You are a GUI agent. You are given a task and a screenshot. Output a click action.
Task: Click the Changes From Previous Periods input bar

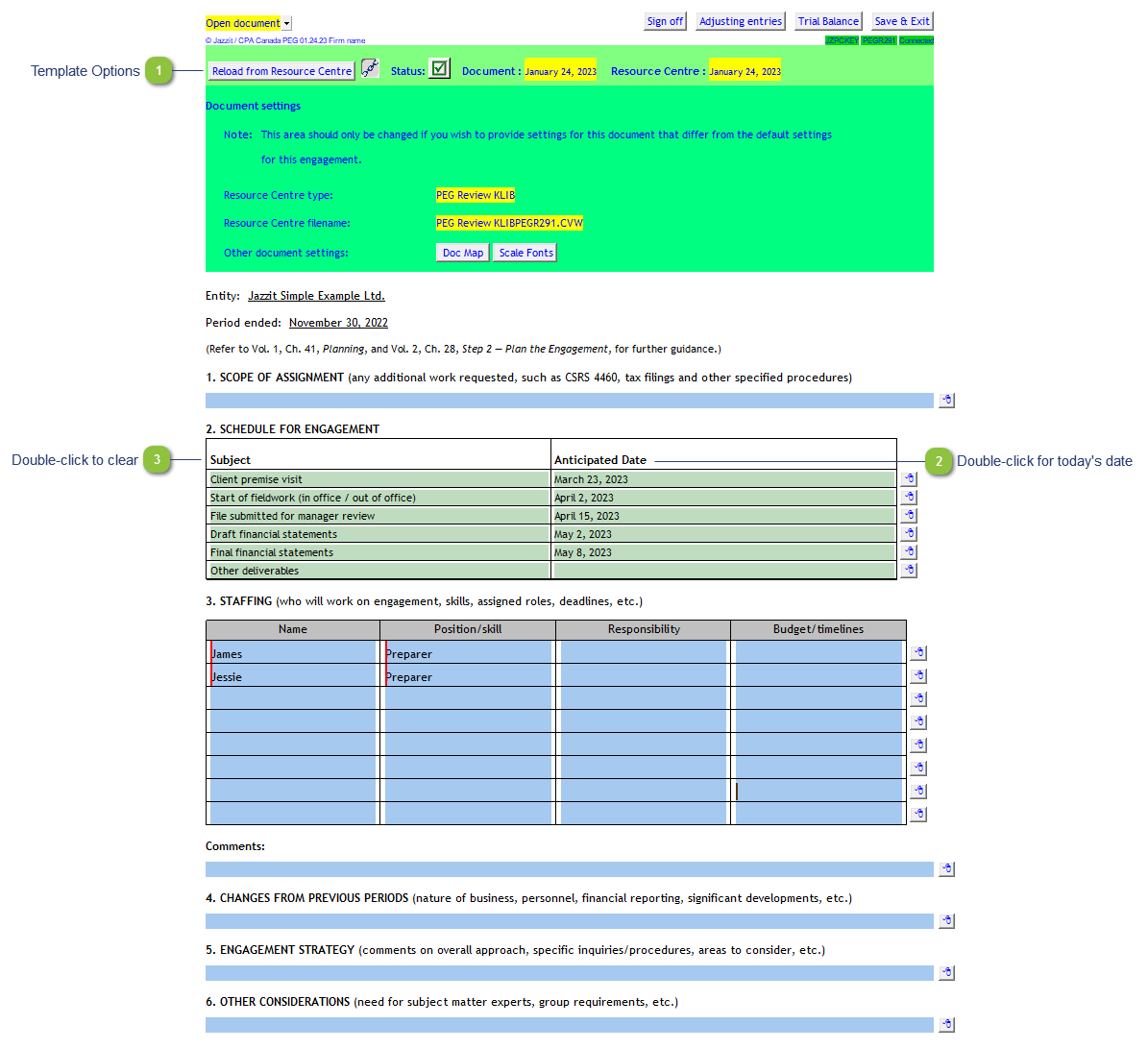tap(569, 921)
